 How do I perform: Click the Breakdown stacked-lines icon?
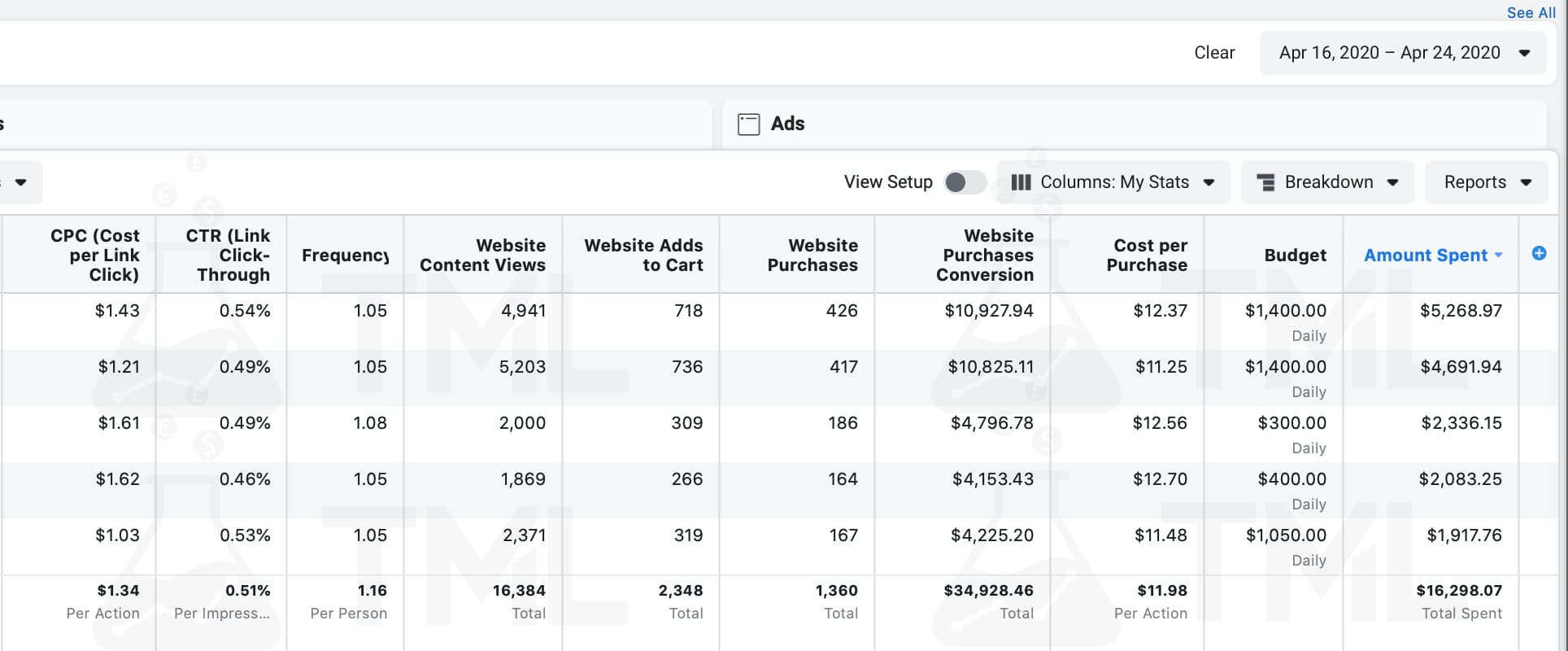pyautogui.click(x=1265, y=182)
